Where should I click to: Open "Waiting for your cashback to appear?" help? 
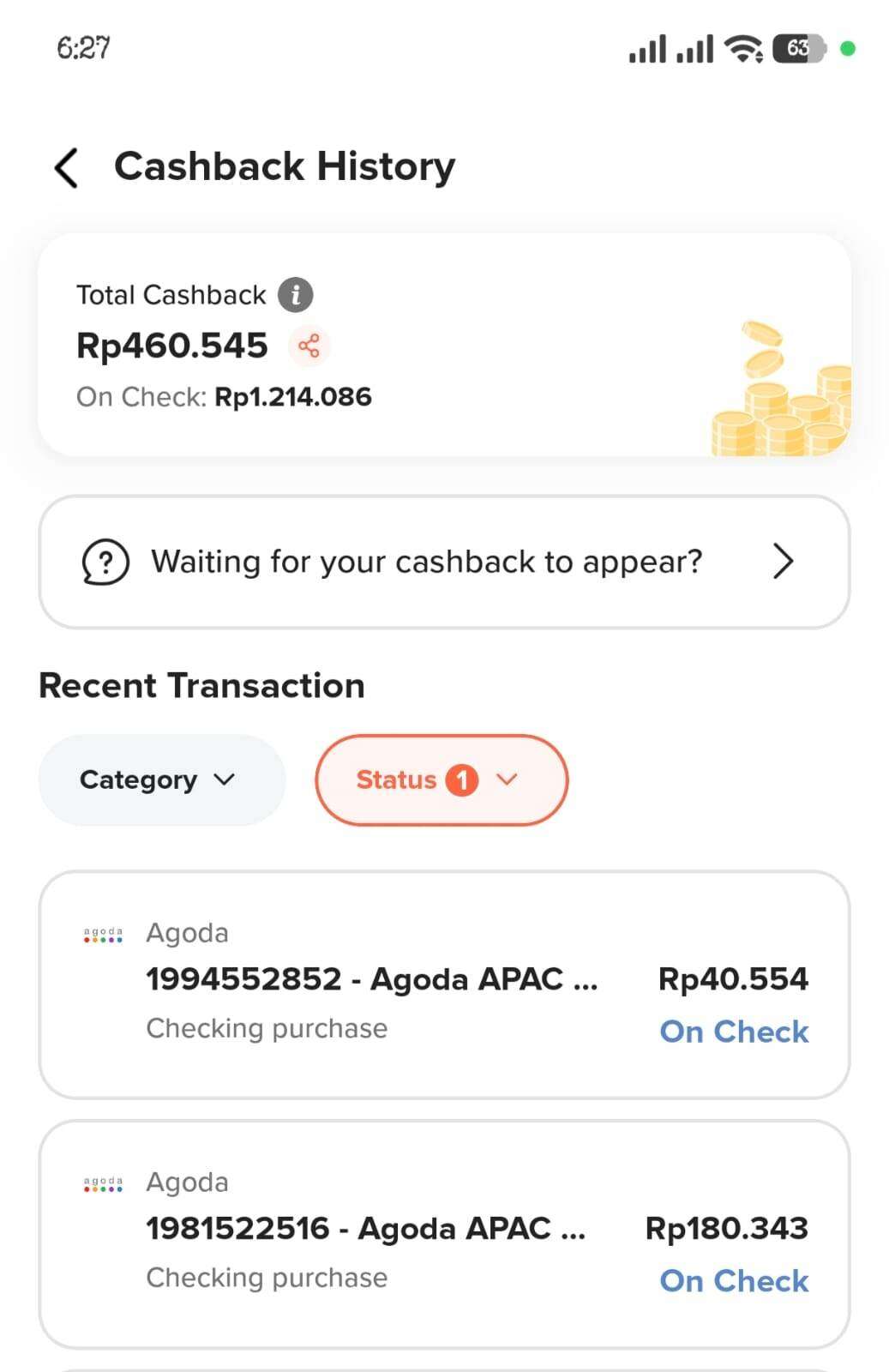(427, 563)
